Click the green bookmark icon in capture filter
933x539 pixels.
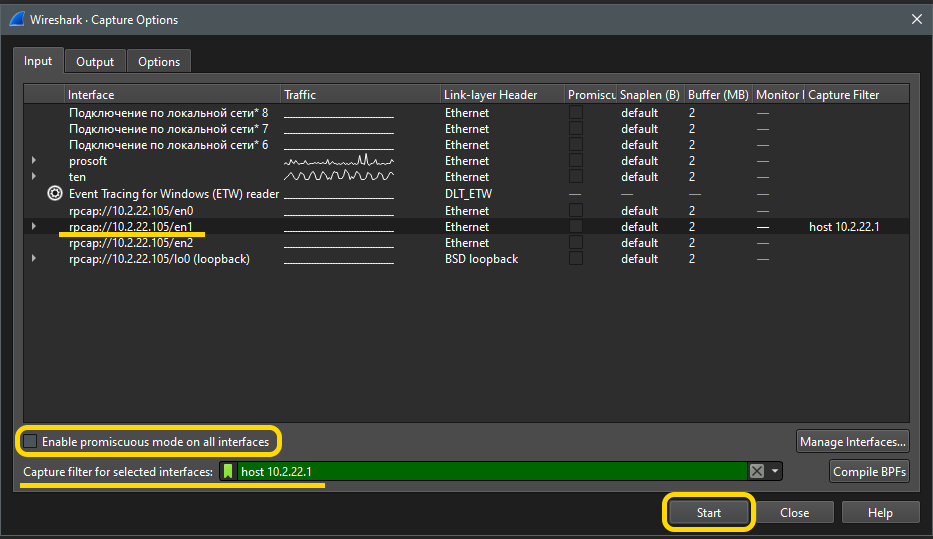(228, 471)
